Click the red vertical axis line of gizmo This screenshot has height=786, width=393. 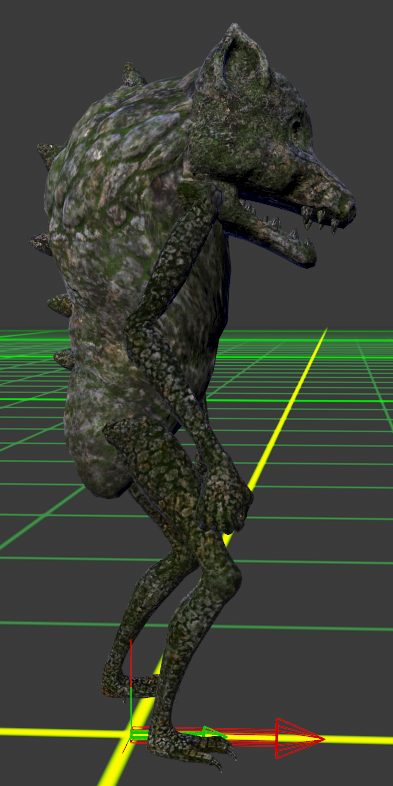131,684
